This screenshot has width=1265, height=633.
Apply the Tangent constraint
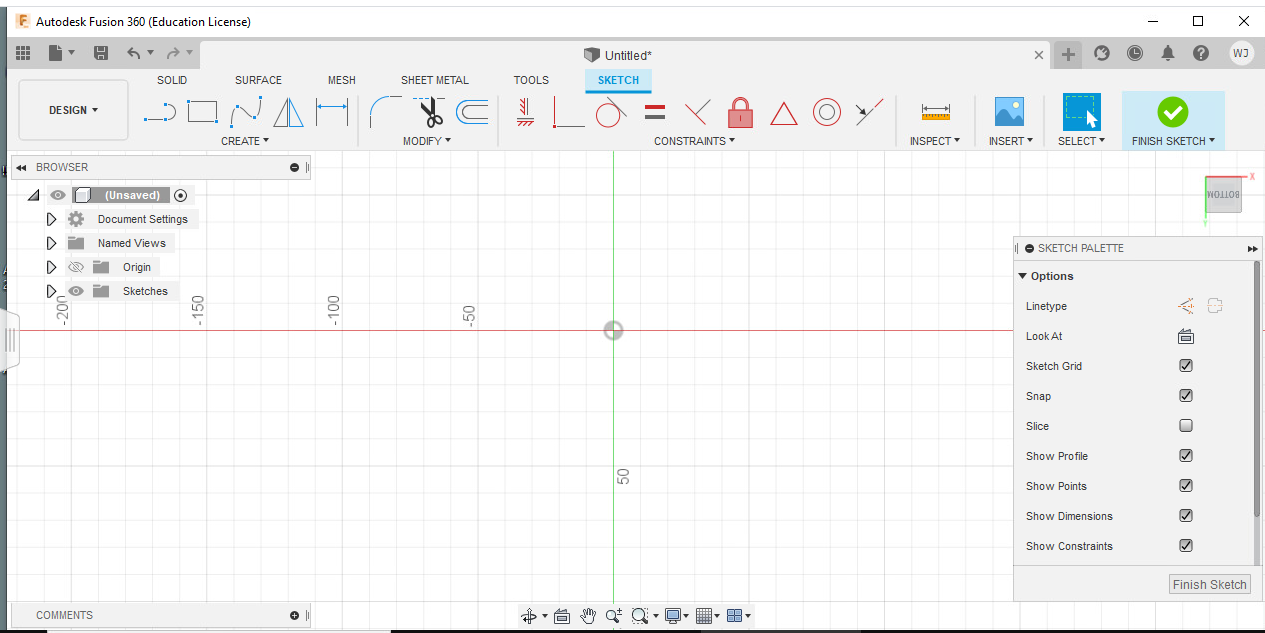pos(610,112)
